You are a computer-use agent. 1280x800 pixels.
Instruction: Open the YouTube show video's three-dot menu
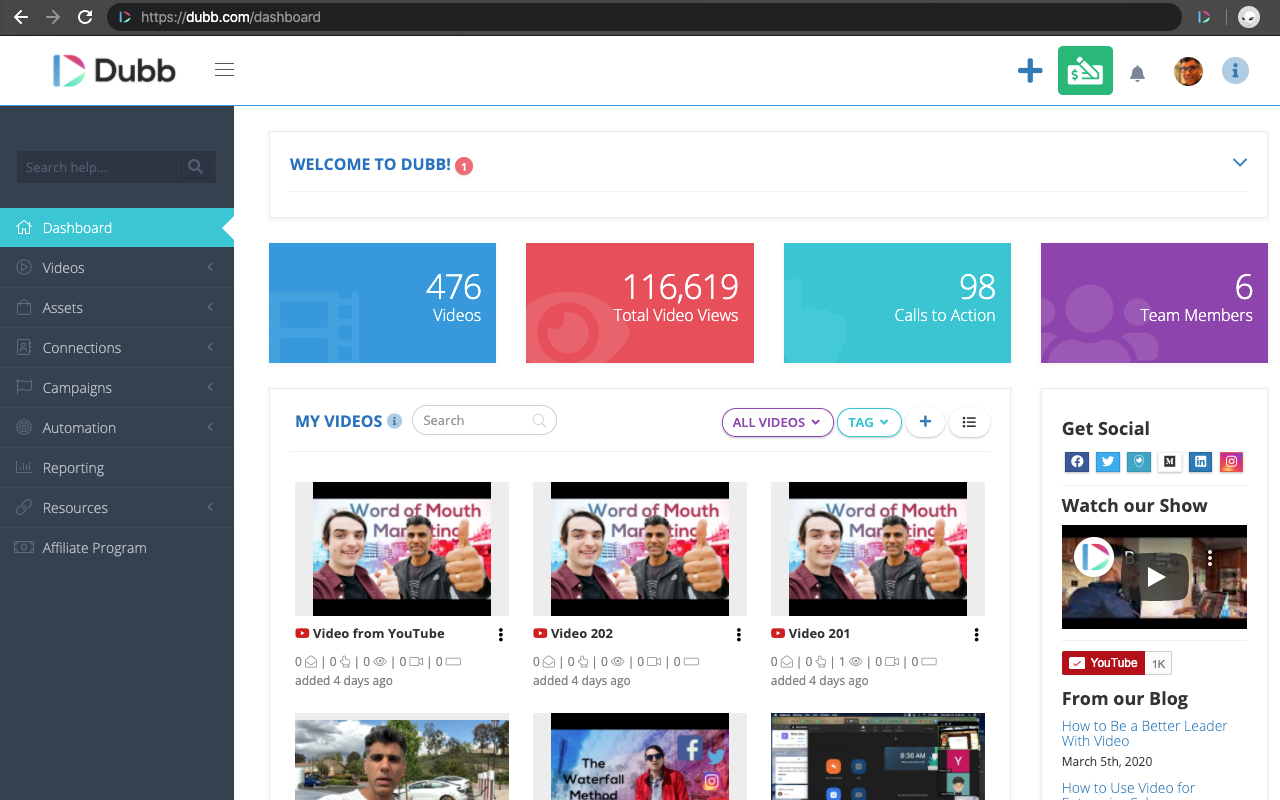[1209, 557]
